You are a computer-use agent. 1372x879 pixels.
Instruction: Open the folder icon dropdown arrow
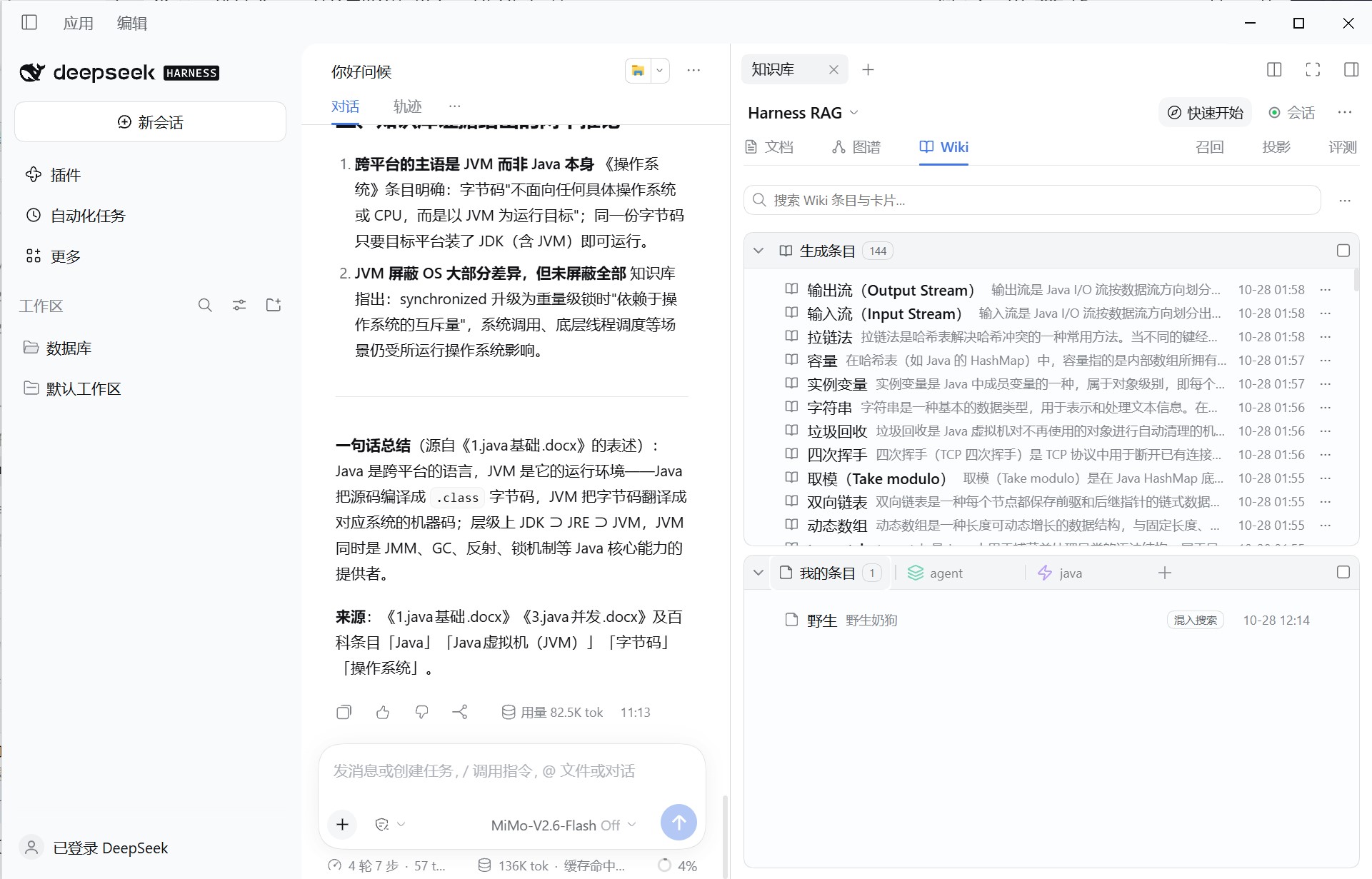point(660,71)
